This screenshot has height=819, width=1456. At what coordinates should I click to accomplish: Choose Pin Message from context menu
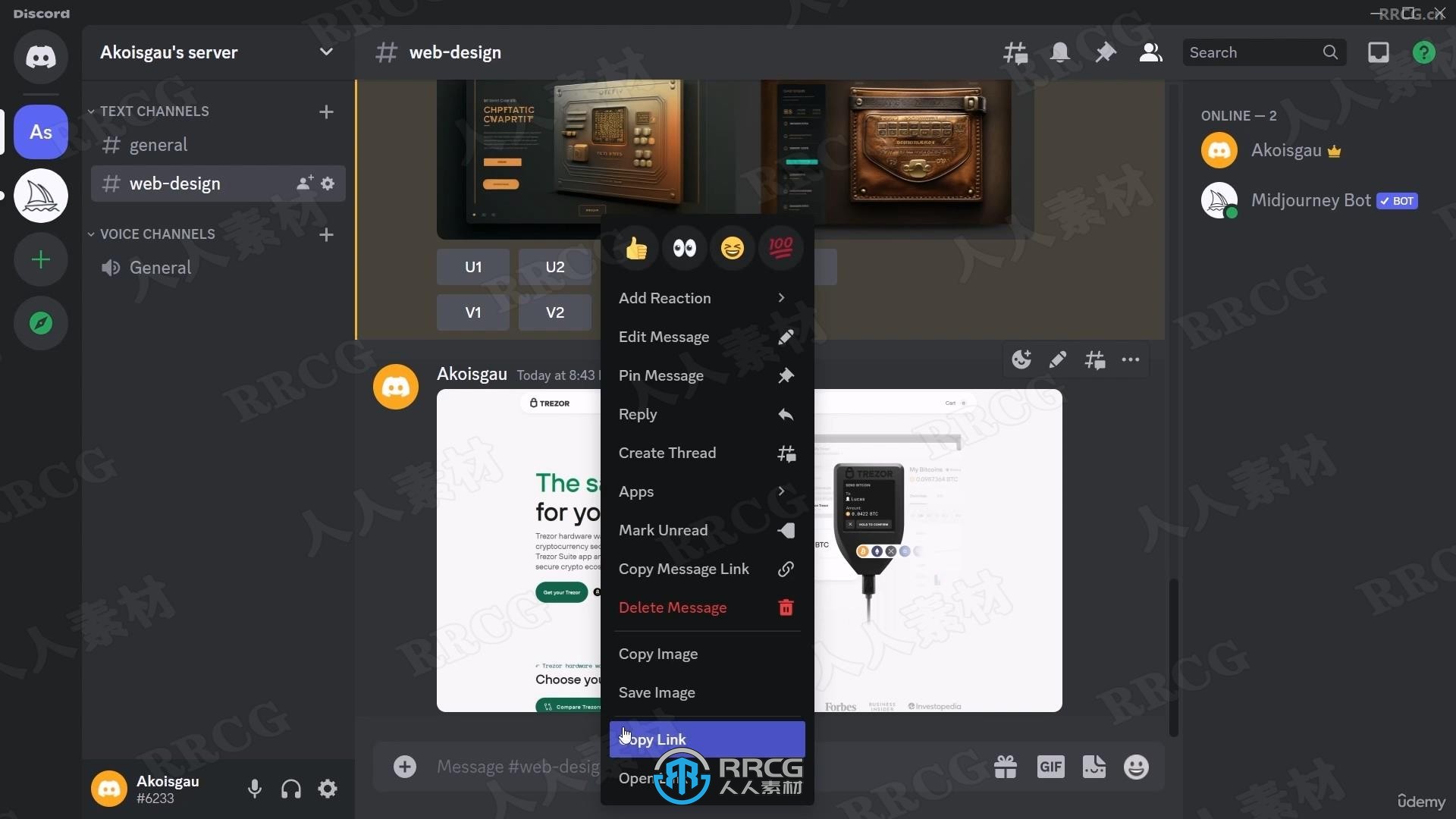pos(707,375)
